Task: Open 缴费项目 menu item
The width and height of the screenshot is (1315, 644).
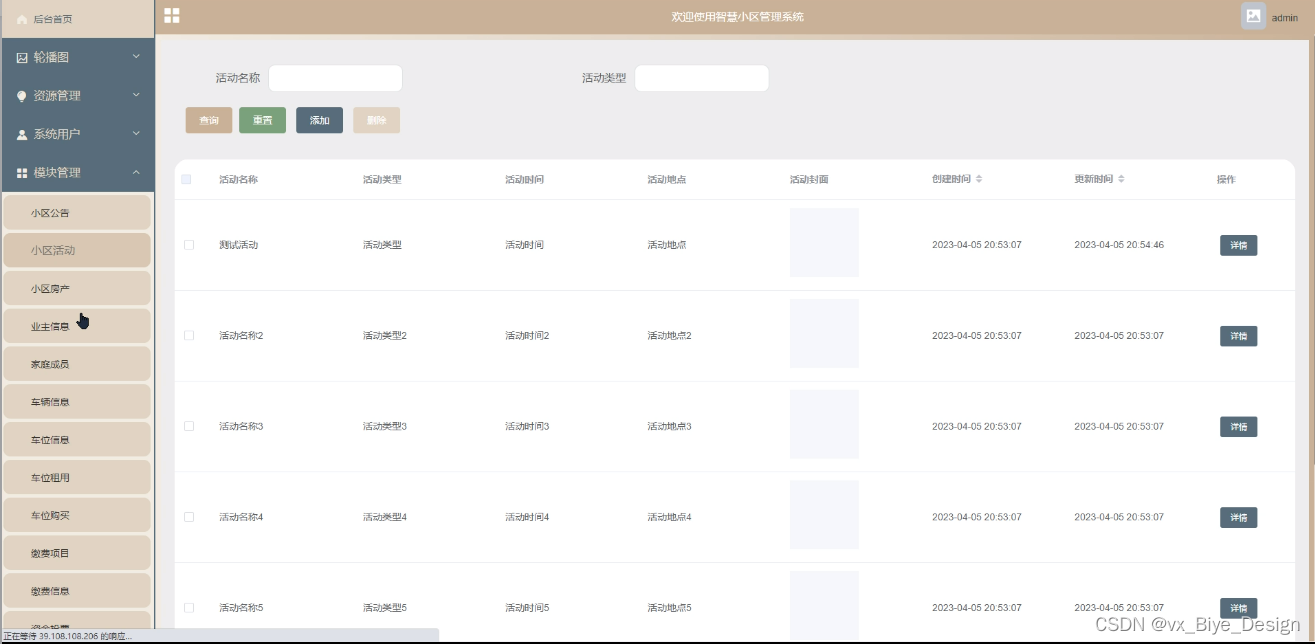Action: tap(77, 553)
